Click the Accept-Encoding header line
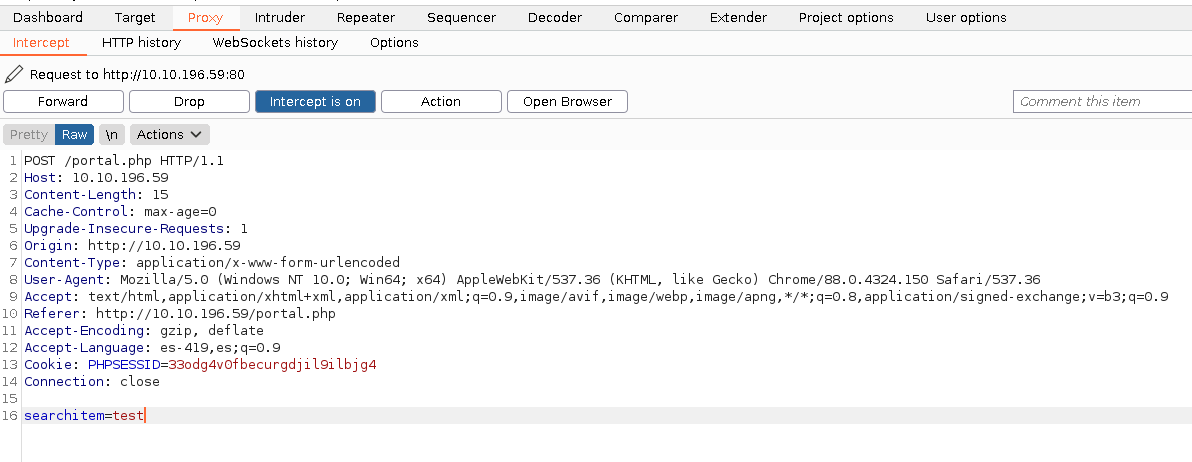The image size is (1192, 462). [x=144, y=331]
